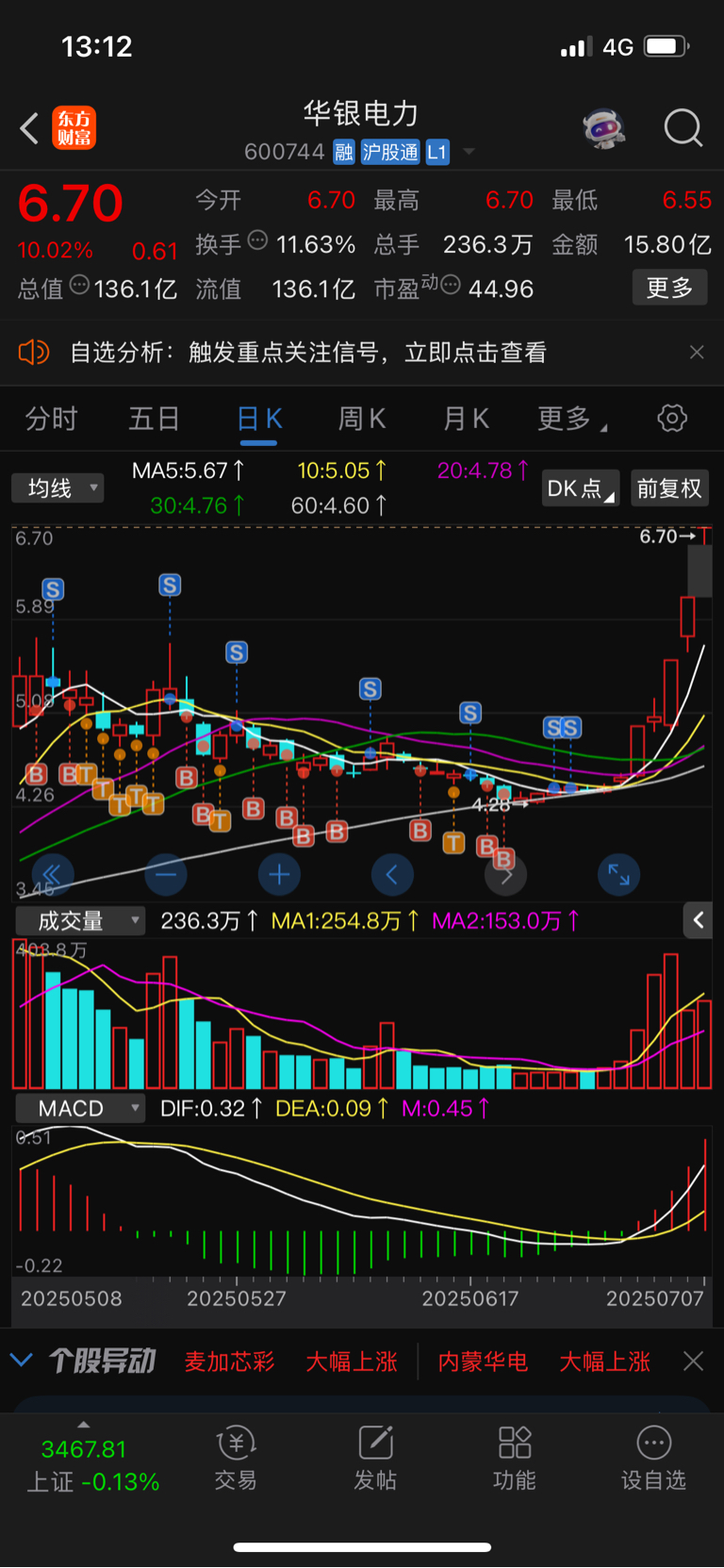Open the 东方财富 logo
724x1568 pixels.
coord(74,128)
